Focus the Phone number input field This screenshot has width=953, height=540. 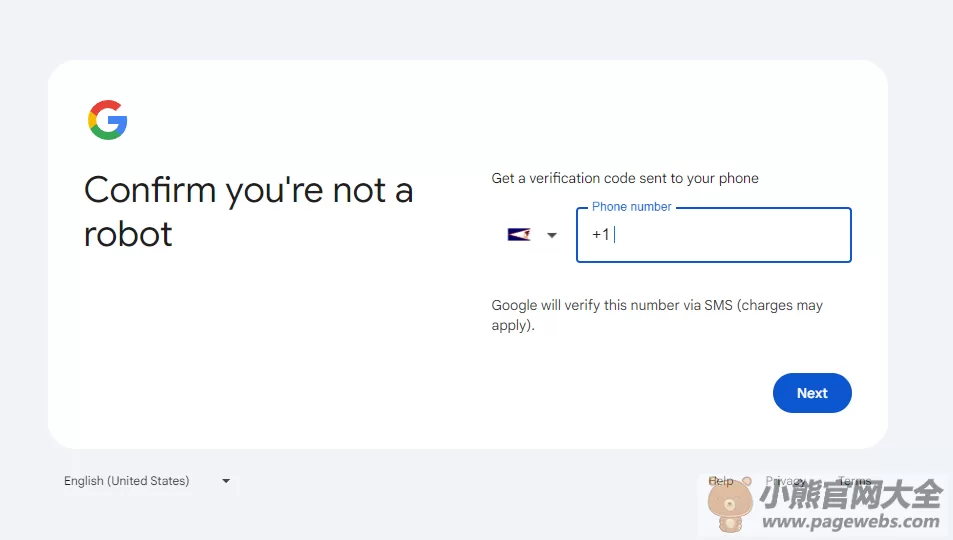click(714, 235)
